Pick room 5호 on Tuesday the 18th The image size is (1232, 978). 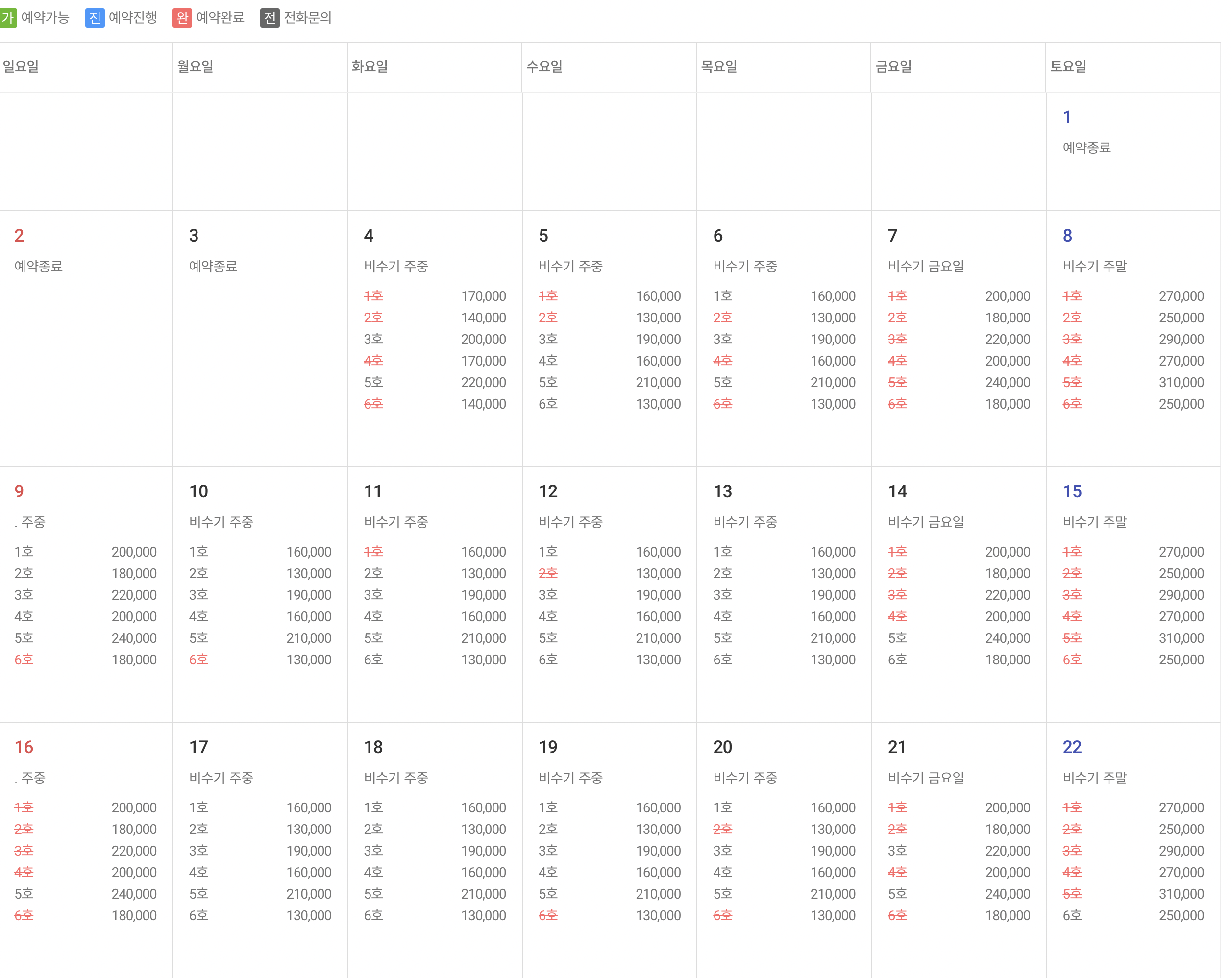click(x=373, y=894)
